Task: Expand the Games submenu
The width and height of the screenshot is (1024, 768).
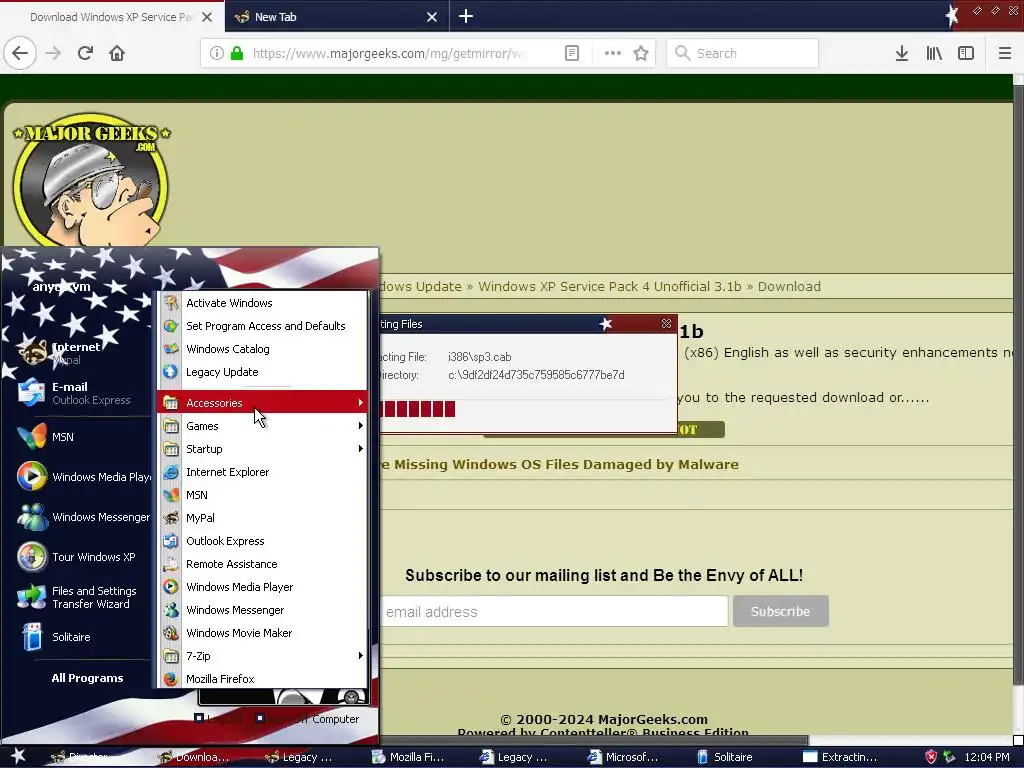Action: (x=262, y=426)
